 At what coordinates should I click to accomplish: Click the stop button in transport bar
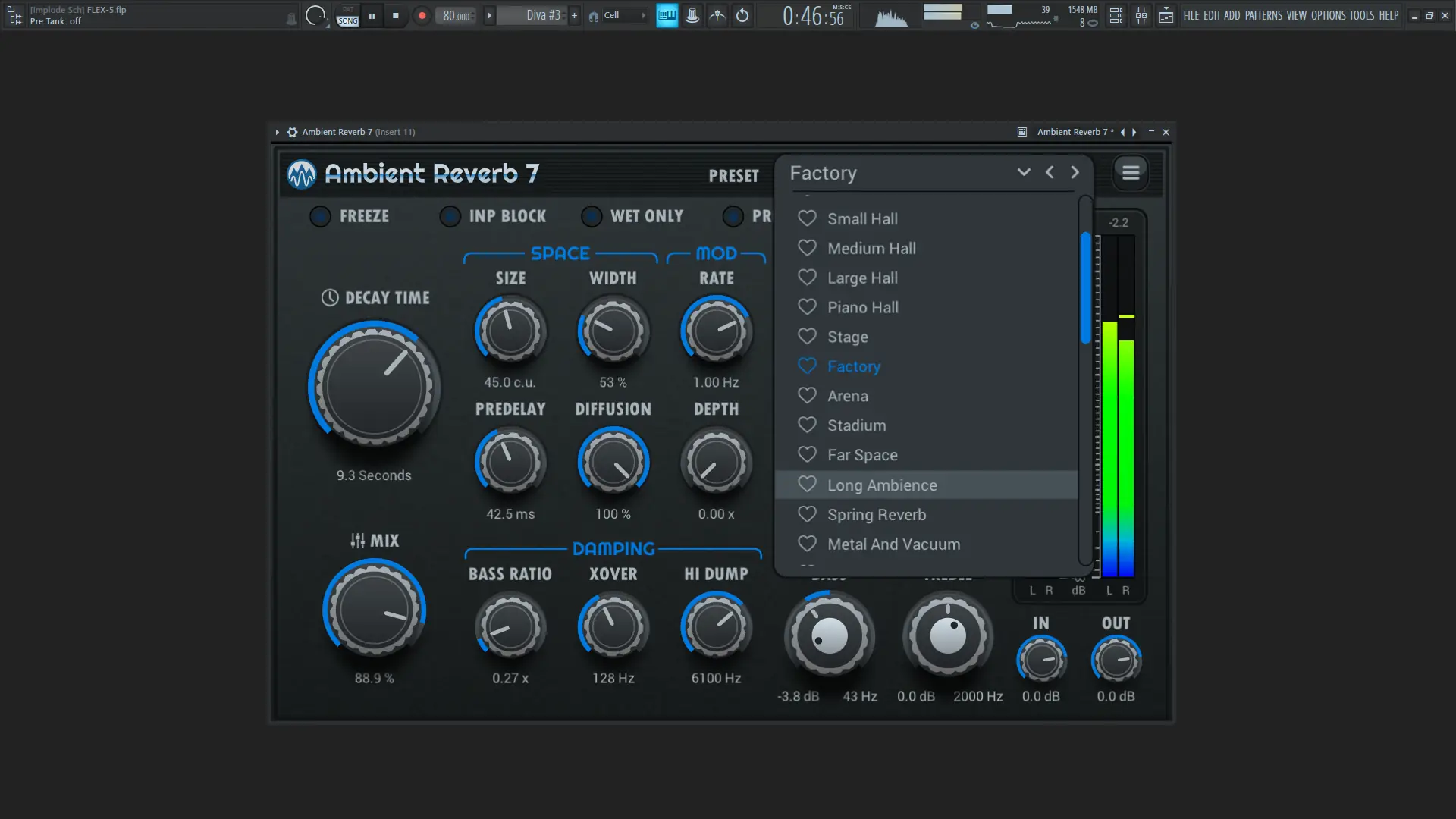[395, 15]
